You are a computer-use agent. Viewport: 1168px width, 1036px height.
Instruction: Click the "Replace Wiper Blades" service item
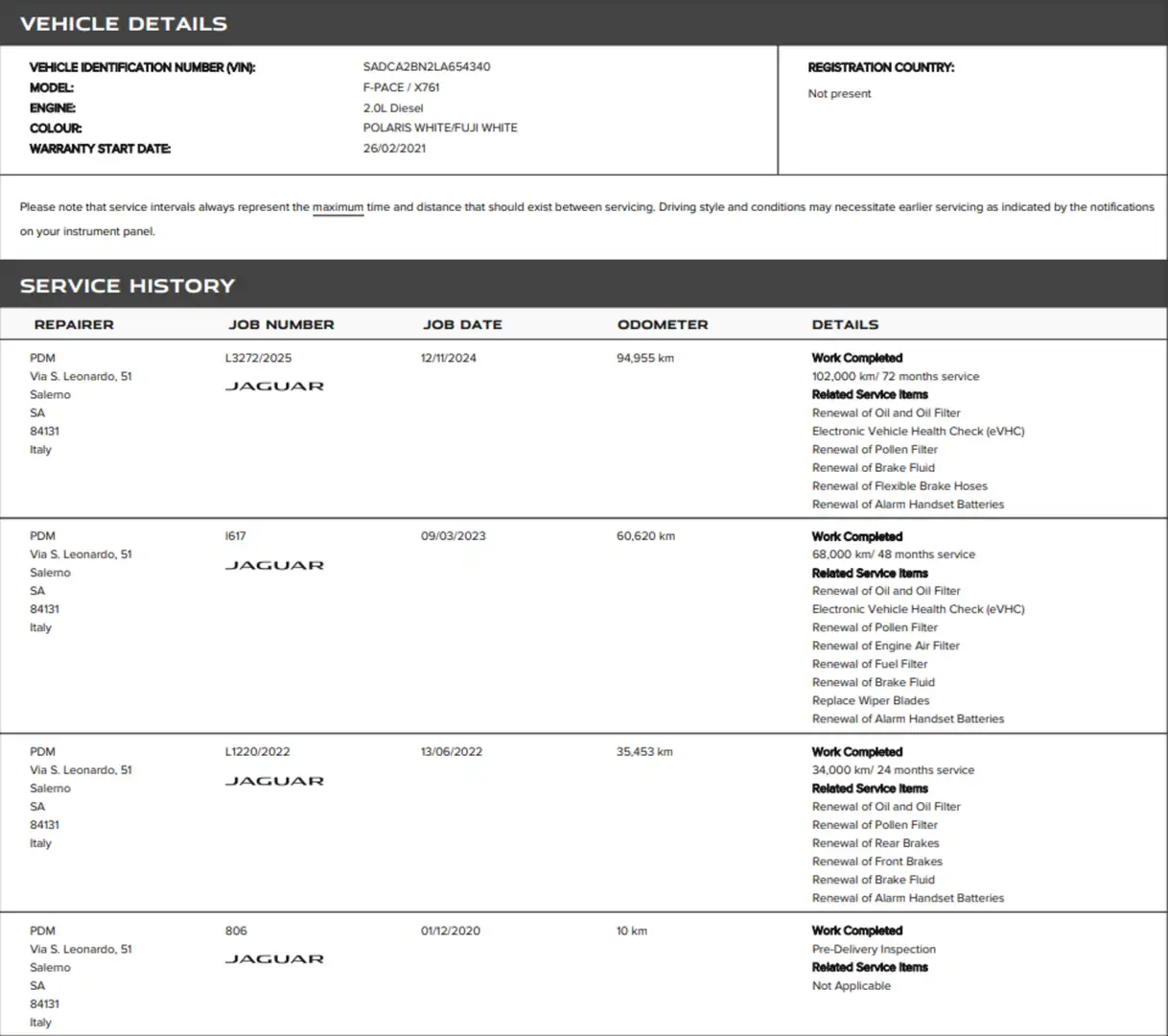pyautogui.click(x=870, y=701)
